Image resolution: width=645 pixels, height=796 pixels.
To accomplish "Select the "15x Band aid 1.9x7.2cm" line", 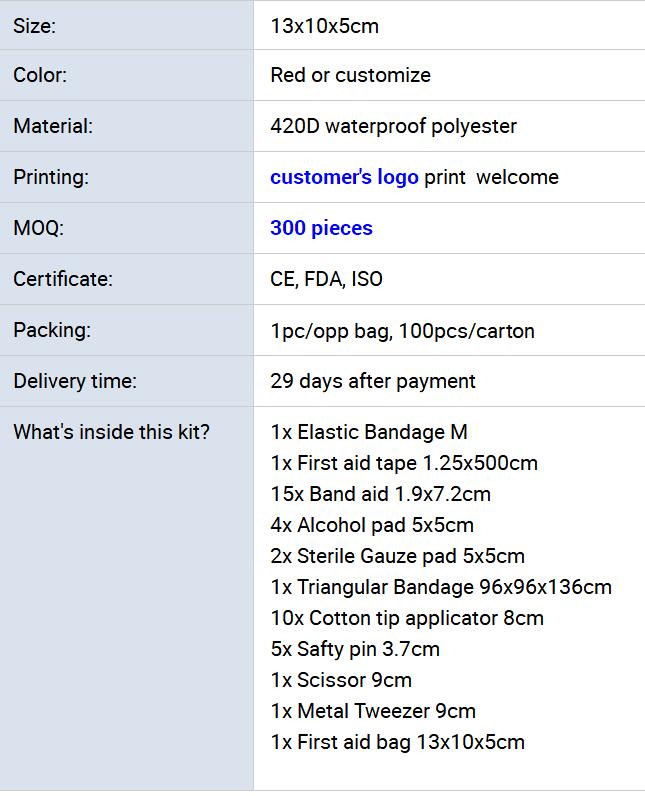I will pos(380,494).
